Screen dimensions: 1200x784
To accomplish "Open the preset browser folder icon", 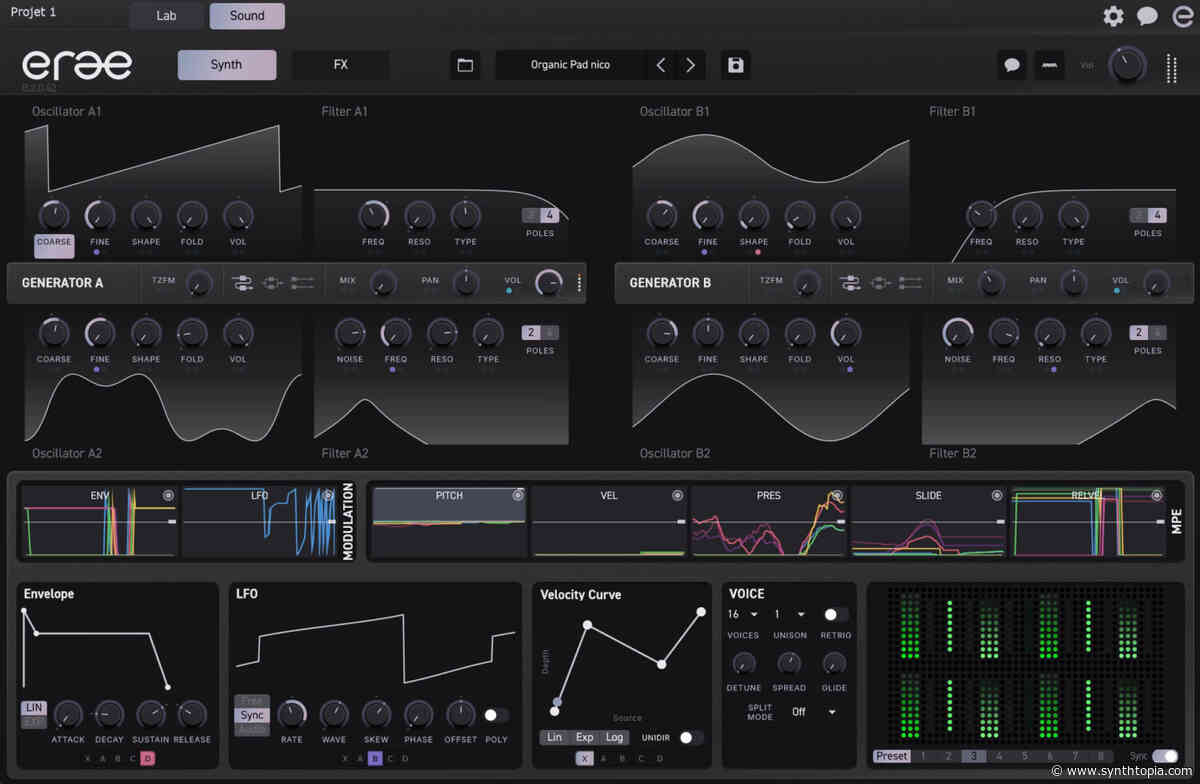I will point(465,65).
